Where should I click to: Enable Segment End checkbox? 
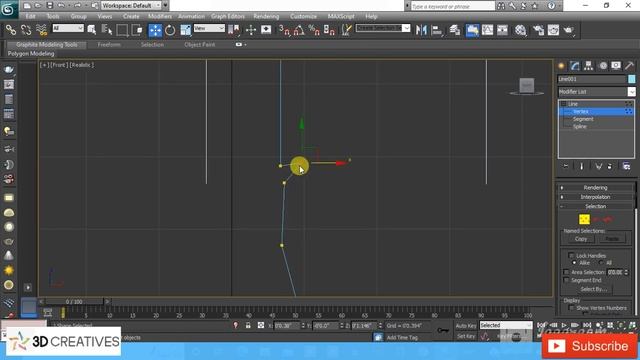tap(566, 280)
